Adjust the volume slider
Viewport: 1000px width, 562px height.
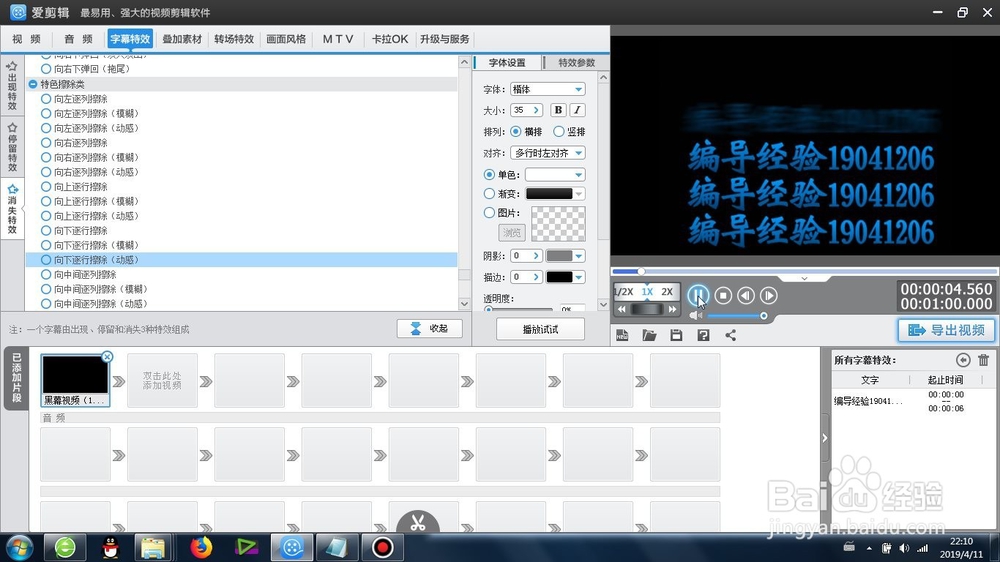pos(735,316)
